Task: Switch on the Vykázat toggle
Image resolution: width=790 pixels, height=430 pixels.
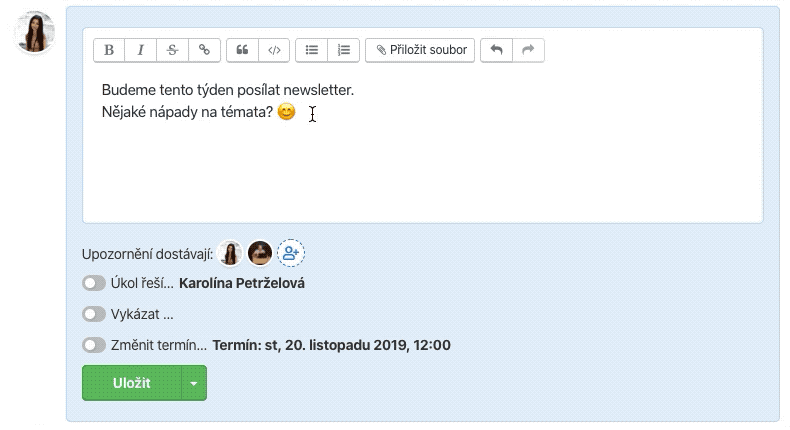Action: coord(94,314)
